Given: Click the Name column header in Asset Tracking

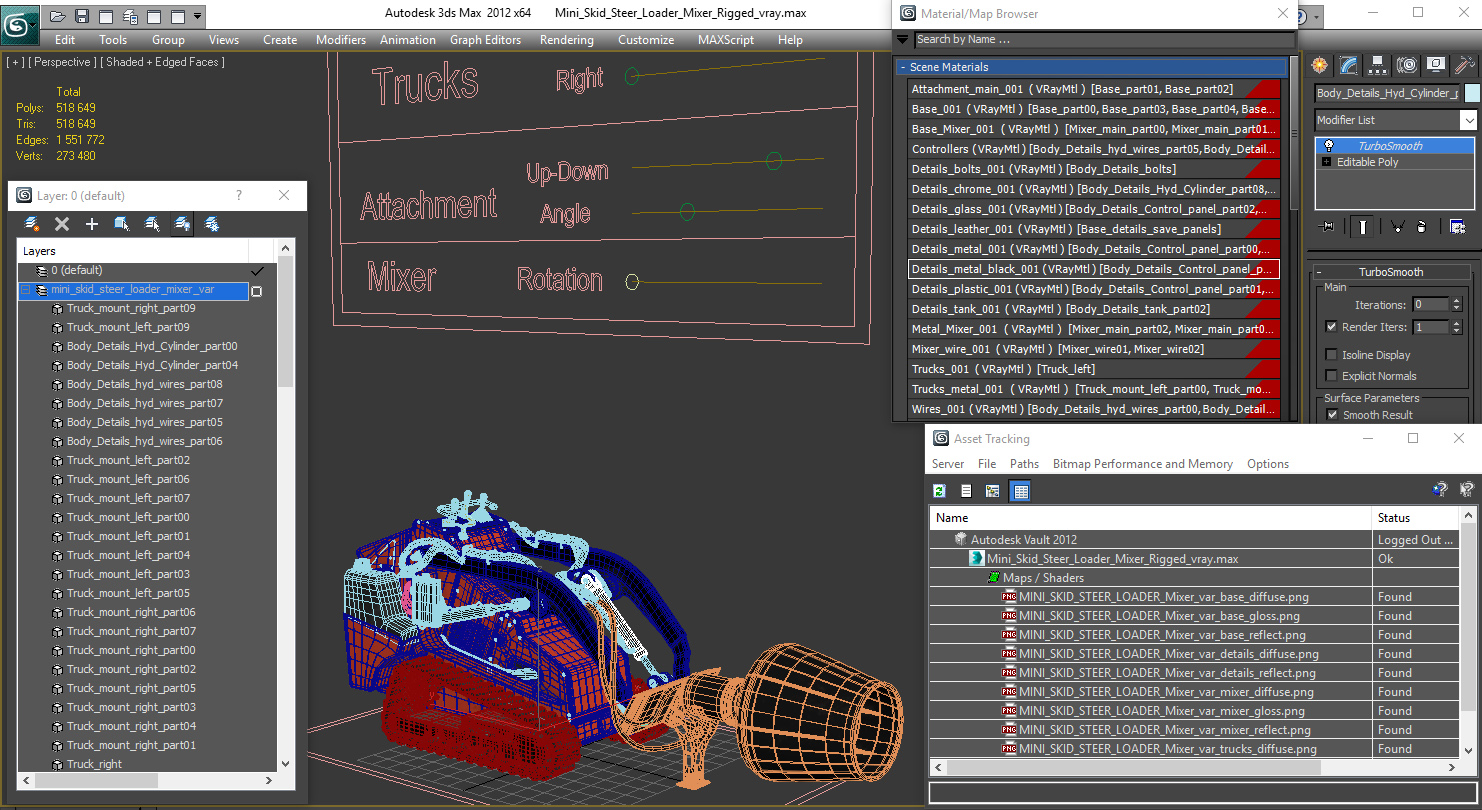Looking at the screenshot, I should click(1150, 518).
